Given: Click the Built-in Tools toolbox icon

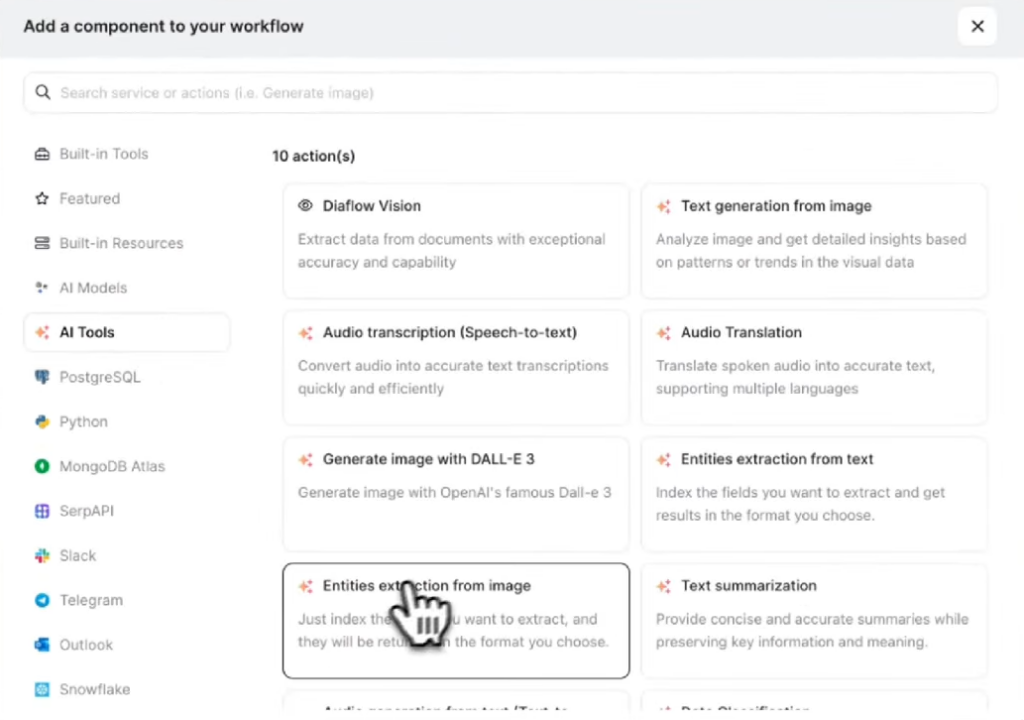Looking at the screenshot, I should 42,154.
